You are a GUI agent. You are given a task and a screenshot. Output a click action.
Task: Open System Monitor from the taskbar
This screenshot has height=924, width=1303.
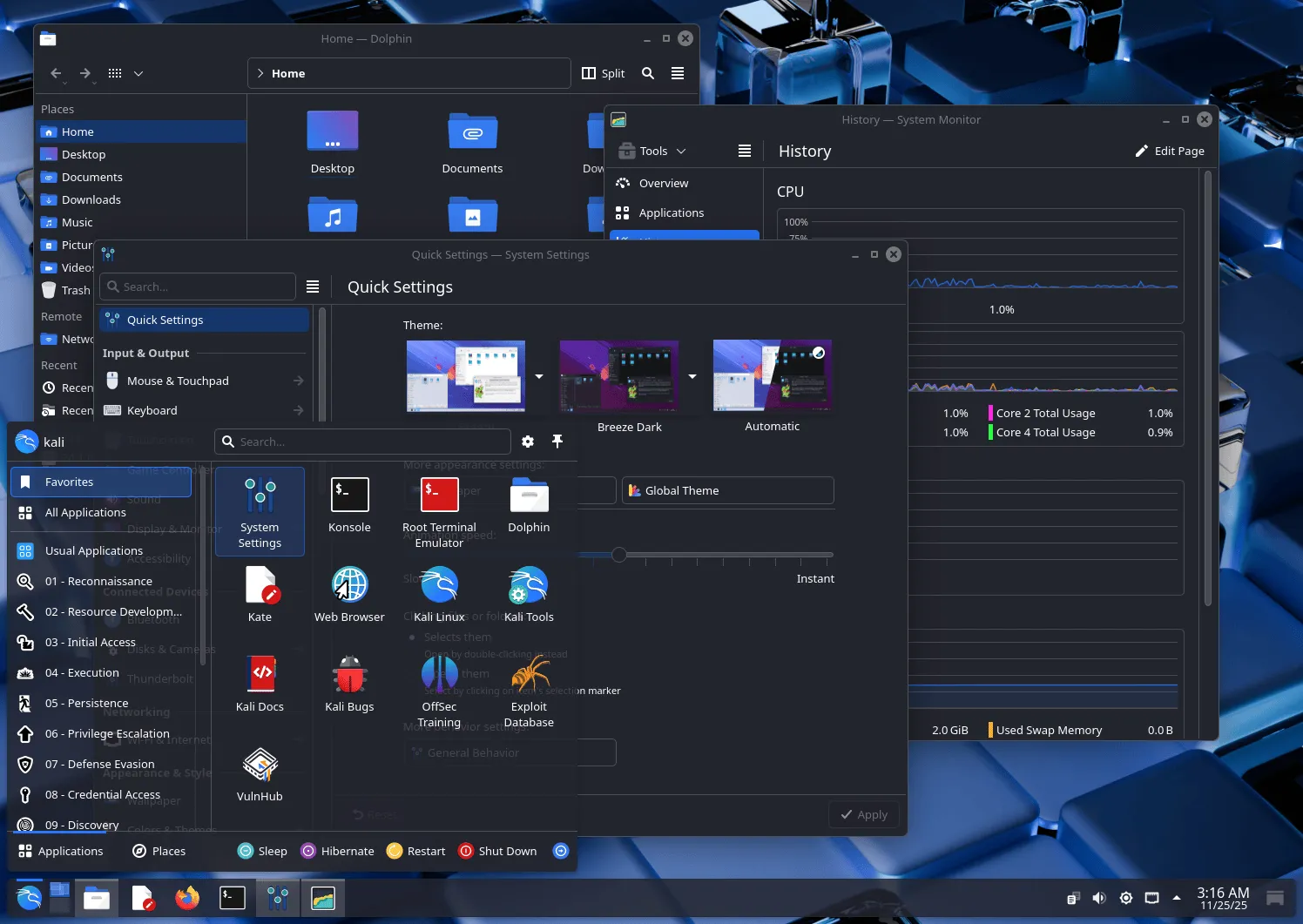point(323,897)
